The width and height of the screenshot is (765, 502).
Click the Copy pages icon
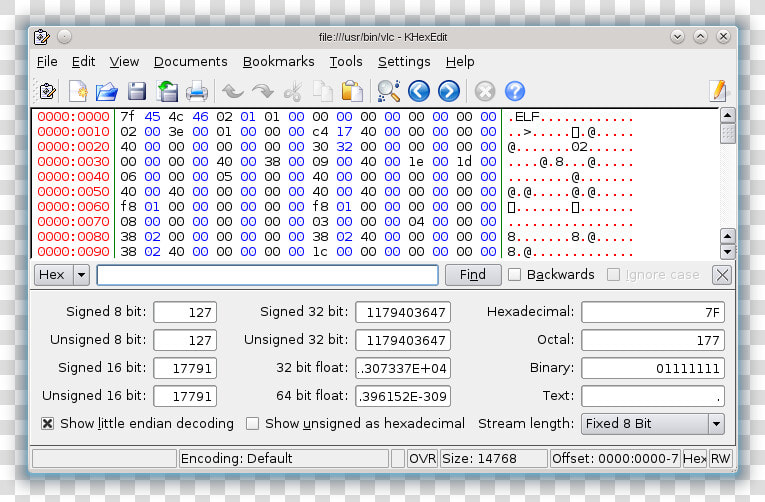(322, 91)
